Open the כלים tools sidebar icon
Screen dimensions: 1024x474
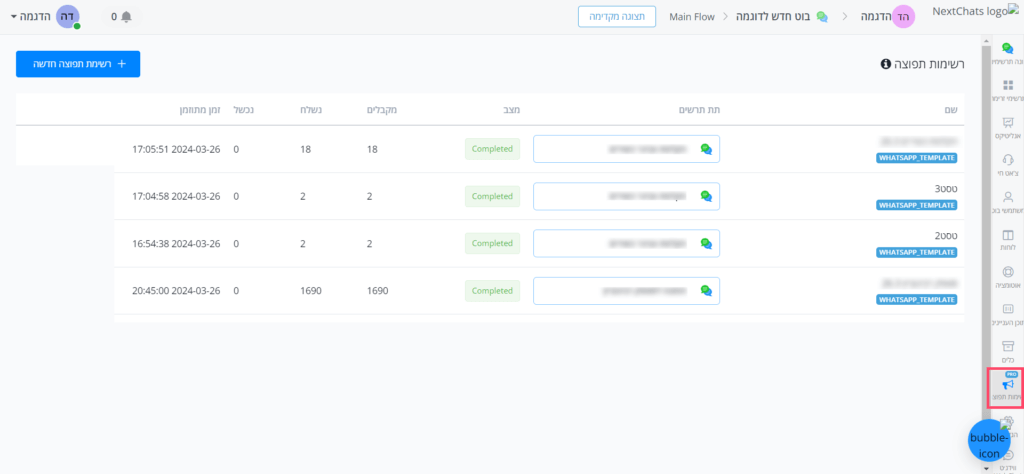coord(1007,345)
